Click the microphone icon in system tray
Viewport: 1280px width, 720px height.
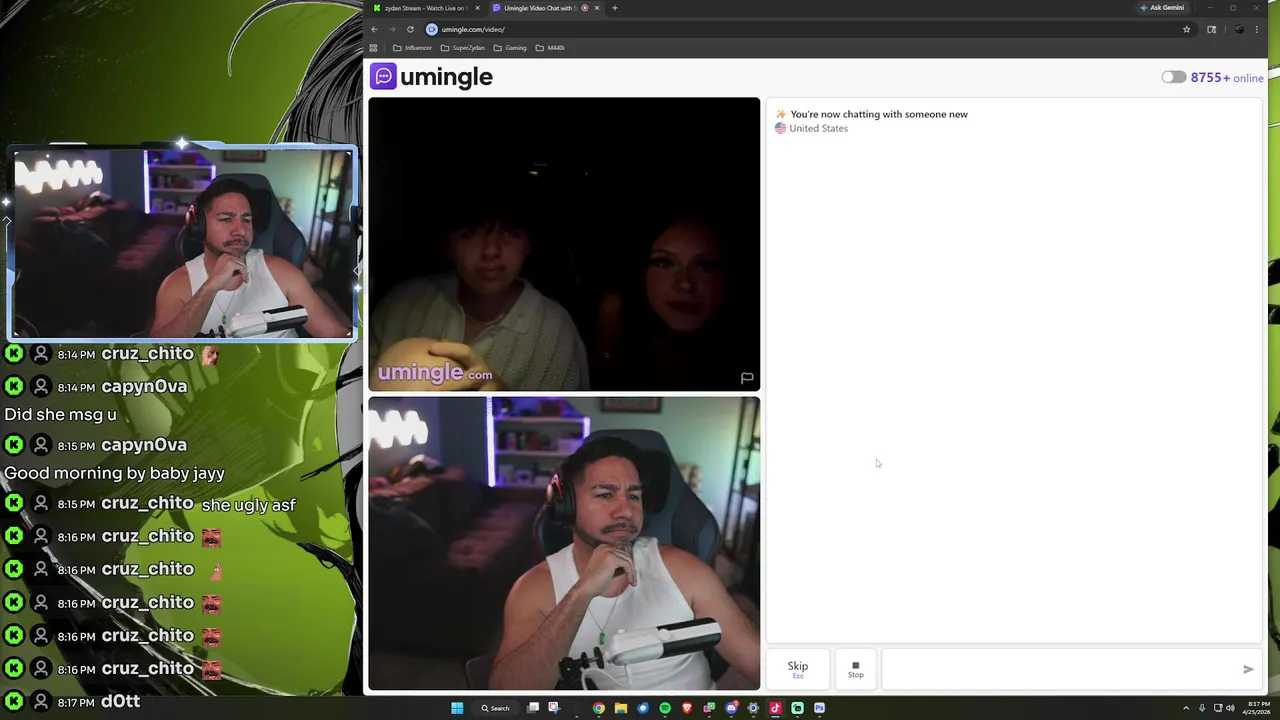pyautogui.click(x=1202, y=708)
